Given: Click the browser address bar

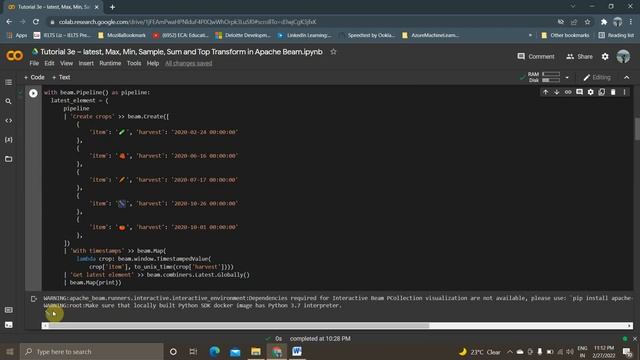Looking at the screenshot, I should [x=302, y=22].
